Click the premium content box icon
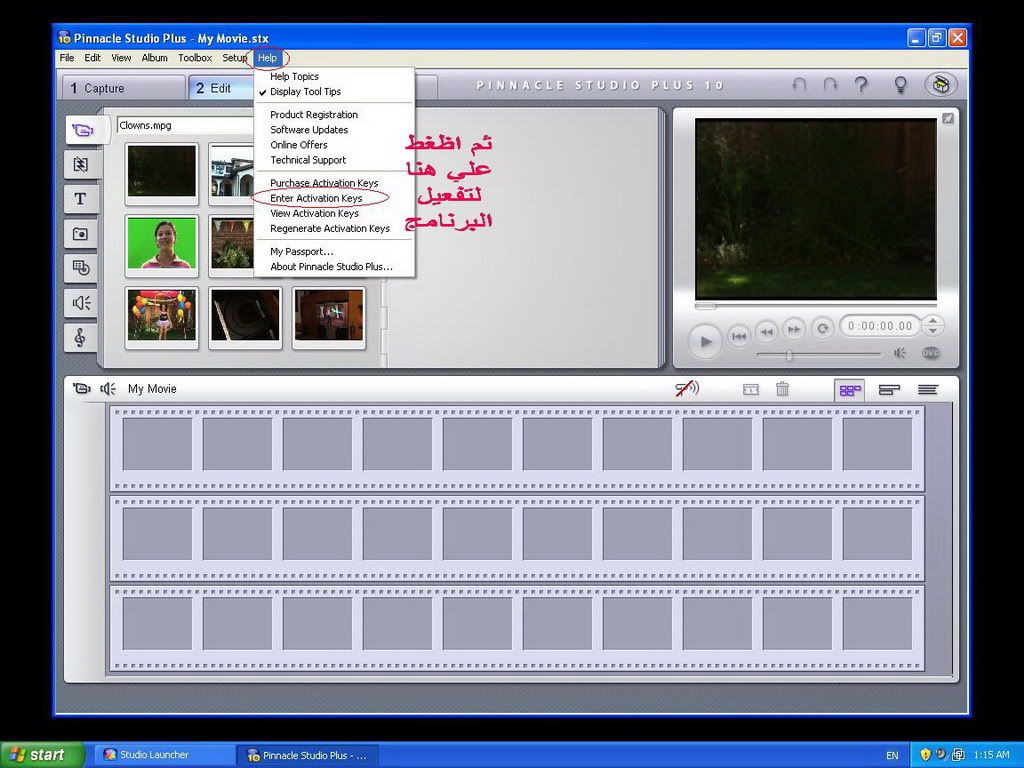 (x=941, y=85)
